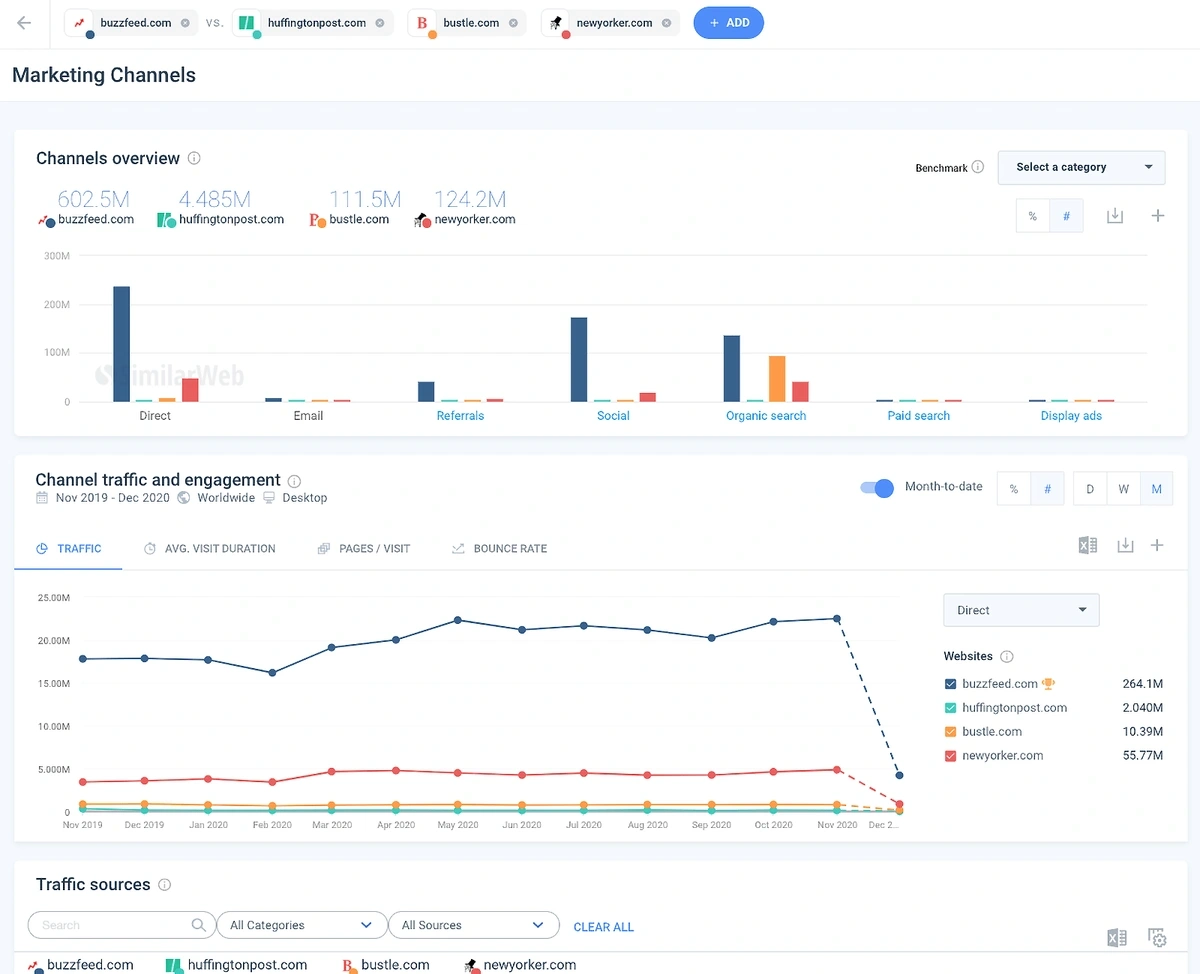Open the PAGES / VISIT tab
1200x974 pixels.
pyautogui.click(x=364, y=549)
